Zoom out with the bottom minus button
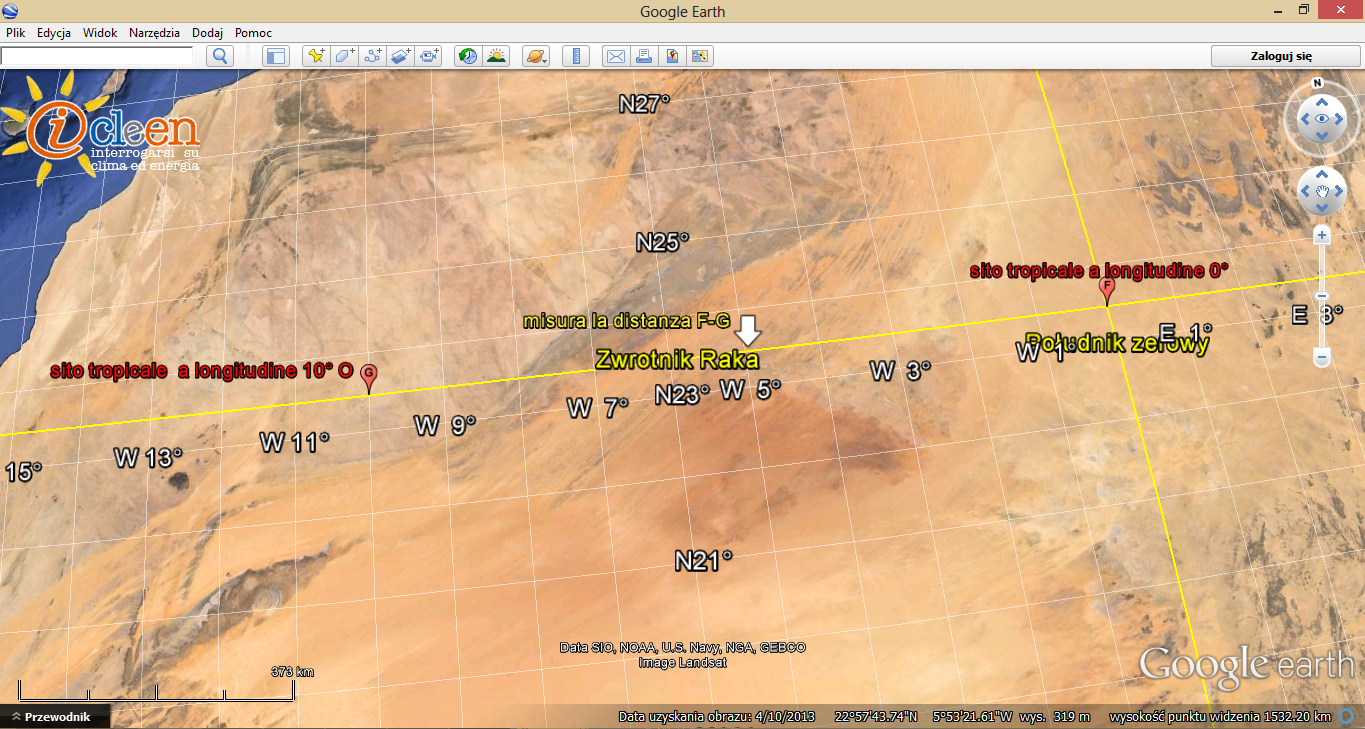 (1322, 357)
